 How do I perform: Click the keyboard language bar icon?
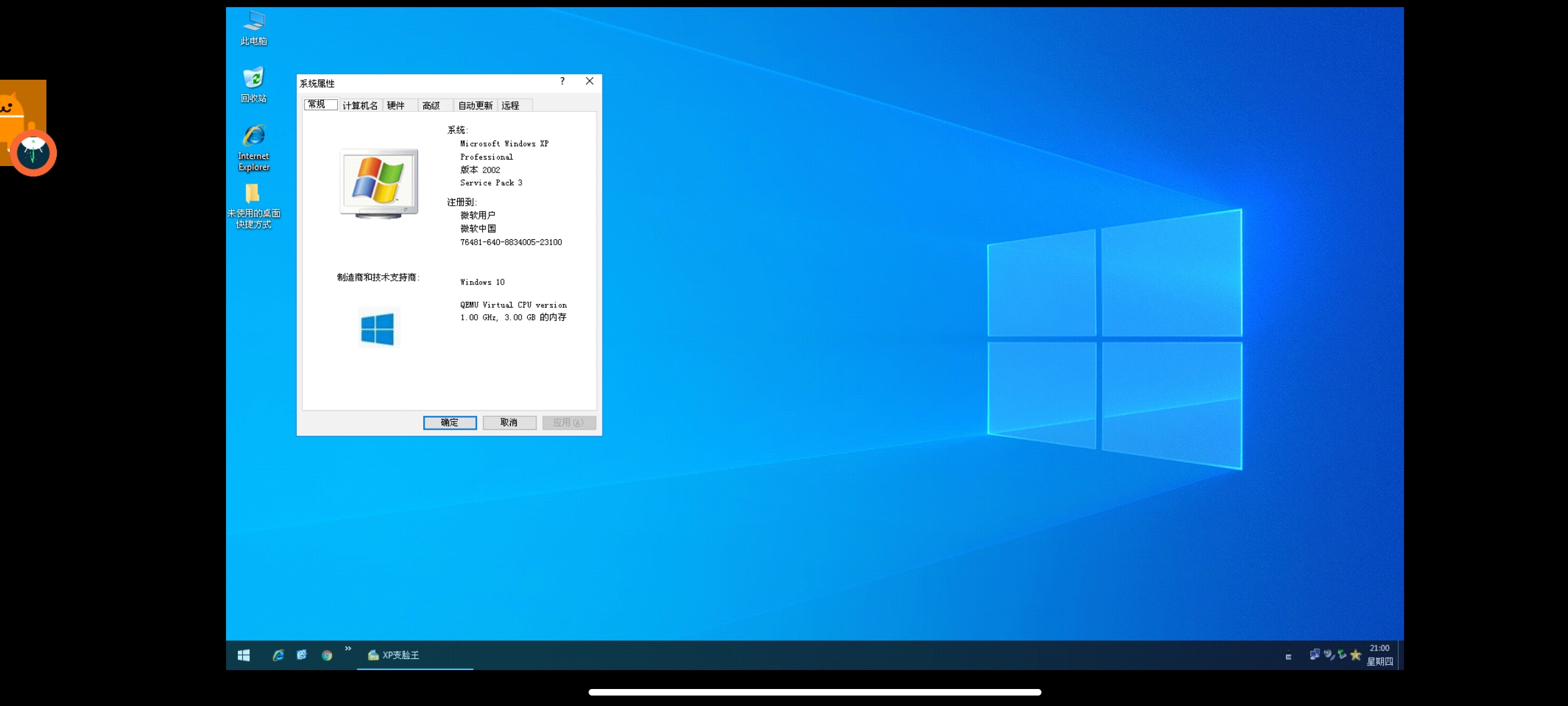1288,657
